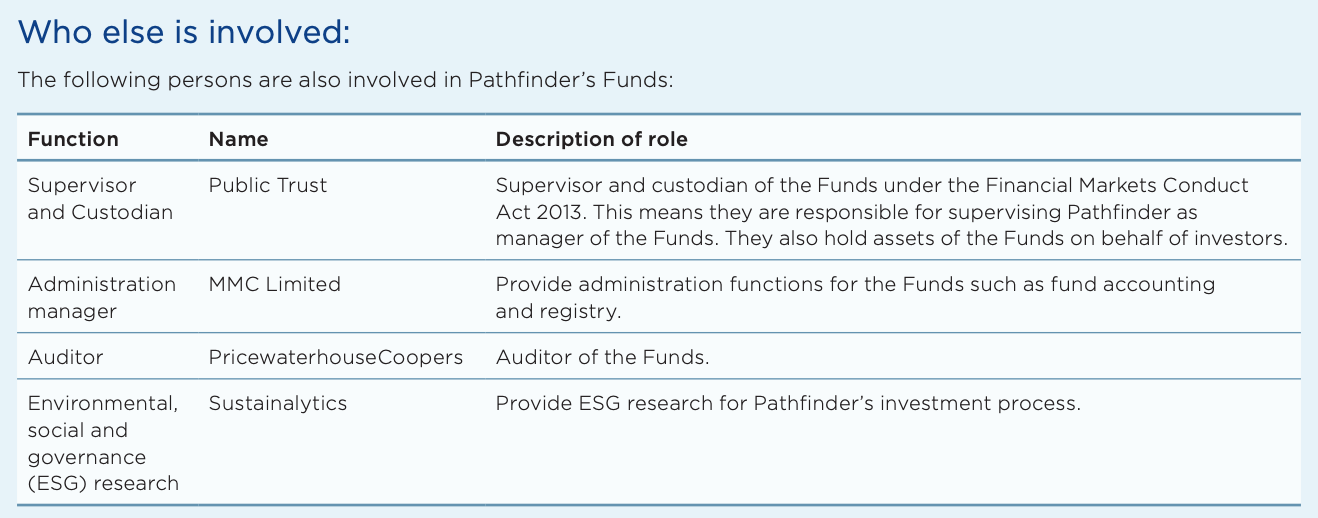The width and height of the screenshot is (1318, 518).
Task: Select the "Function" column header
Action: click(73, 139)
